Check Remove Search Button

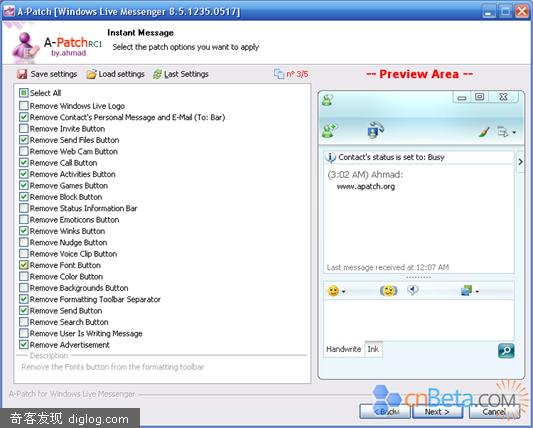pyautogui.click(x=23, y=322)
